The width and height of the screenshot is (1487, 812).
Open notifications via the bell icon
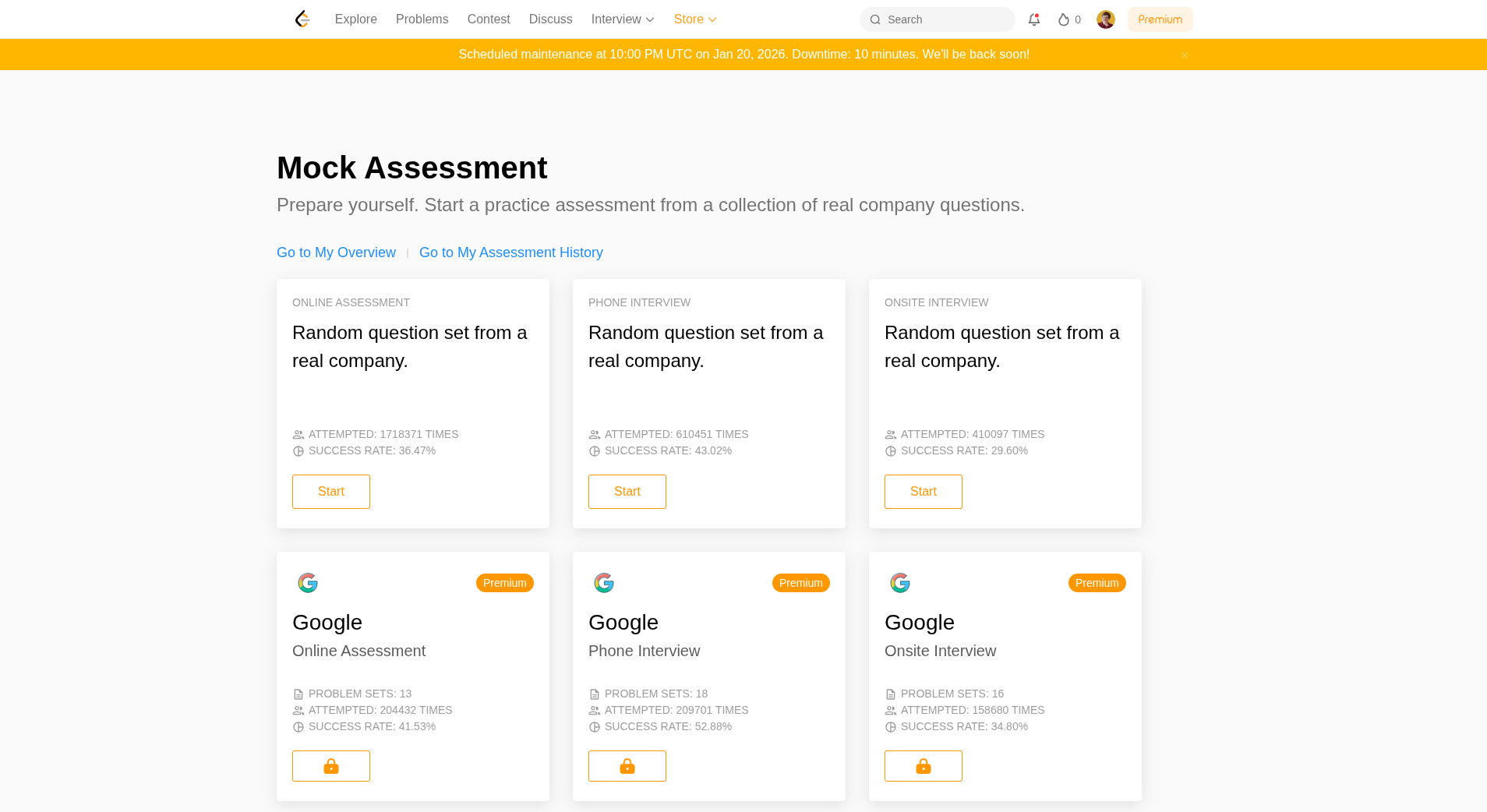(x=1034, y=19)
